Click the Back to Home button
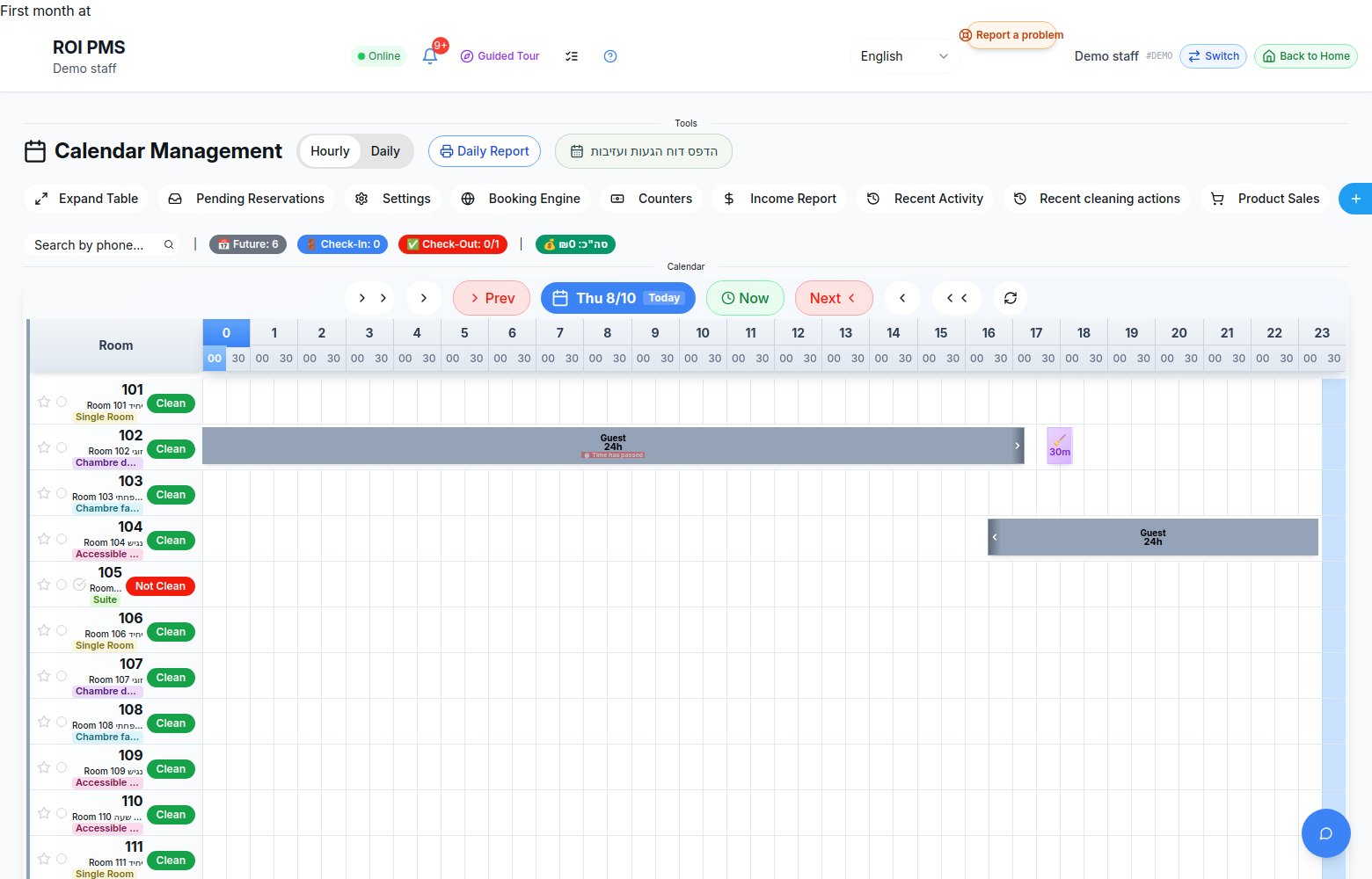Image resolution: width=1372 pixels, height=879 pixels. click(x=1306, y=56)
